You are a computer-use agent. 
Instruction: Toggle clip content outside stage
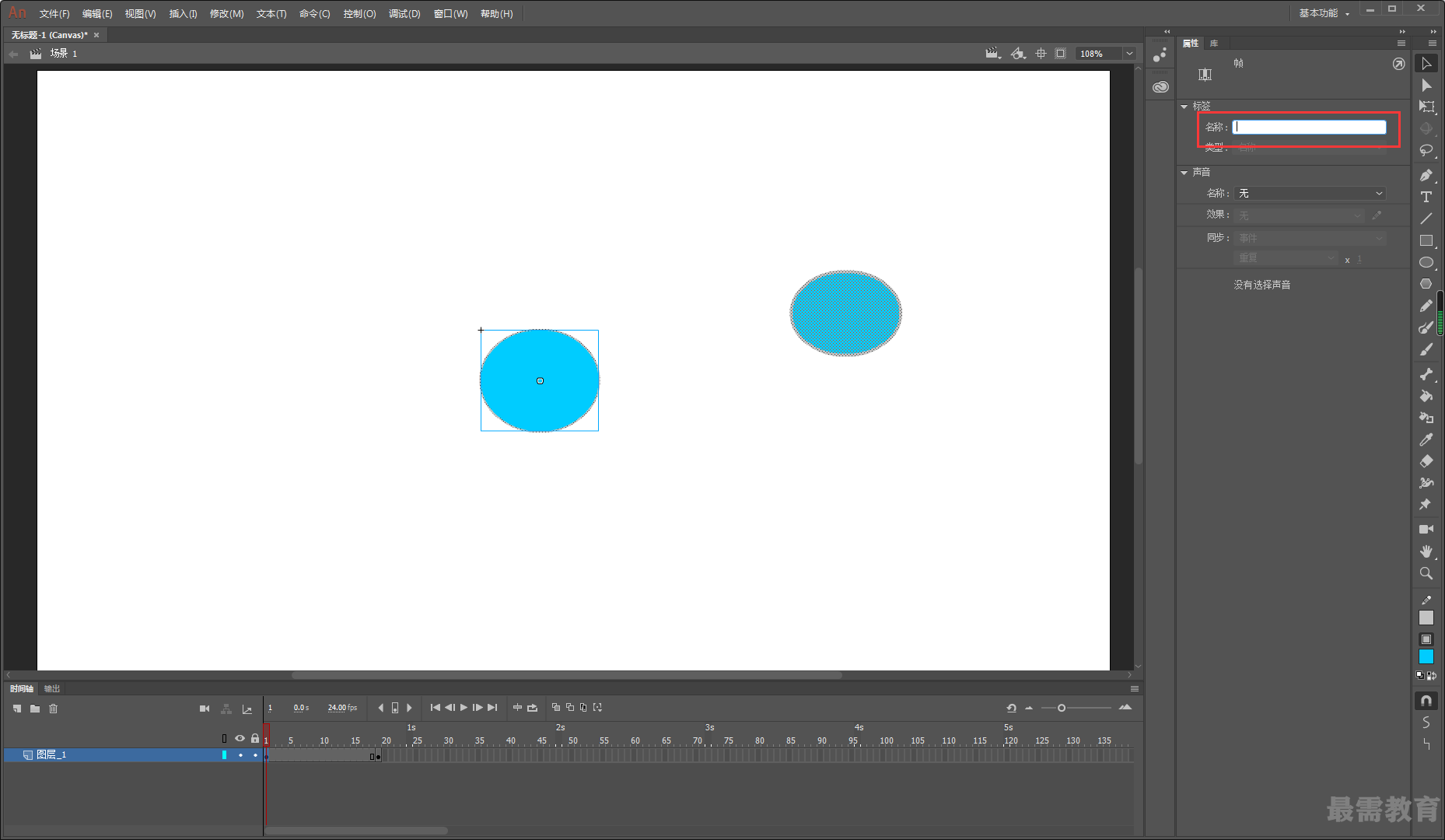[1060, 54]
